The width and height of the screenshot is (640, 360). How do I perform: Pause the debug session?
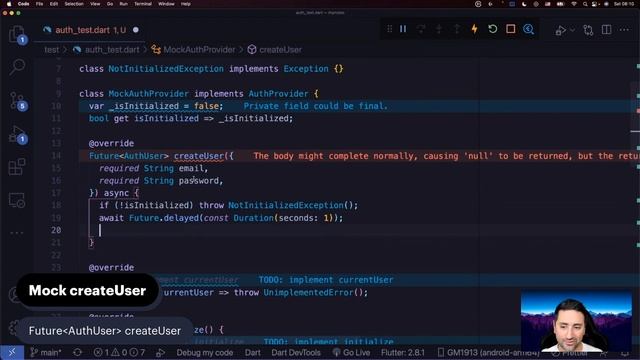click(x=403, y=29)
